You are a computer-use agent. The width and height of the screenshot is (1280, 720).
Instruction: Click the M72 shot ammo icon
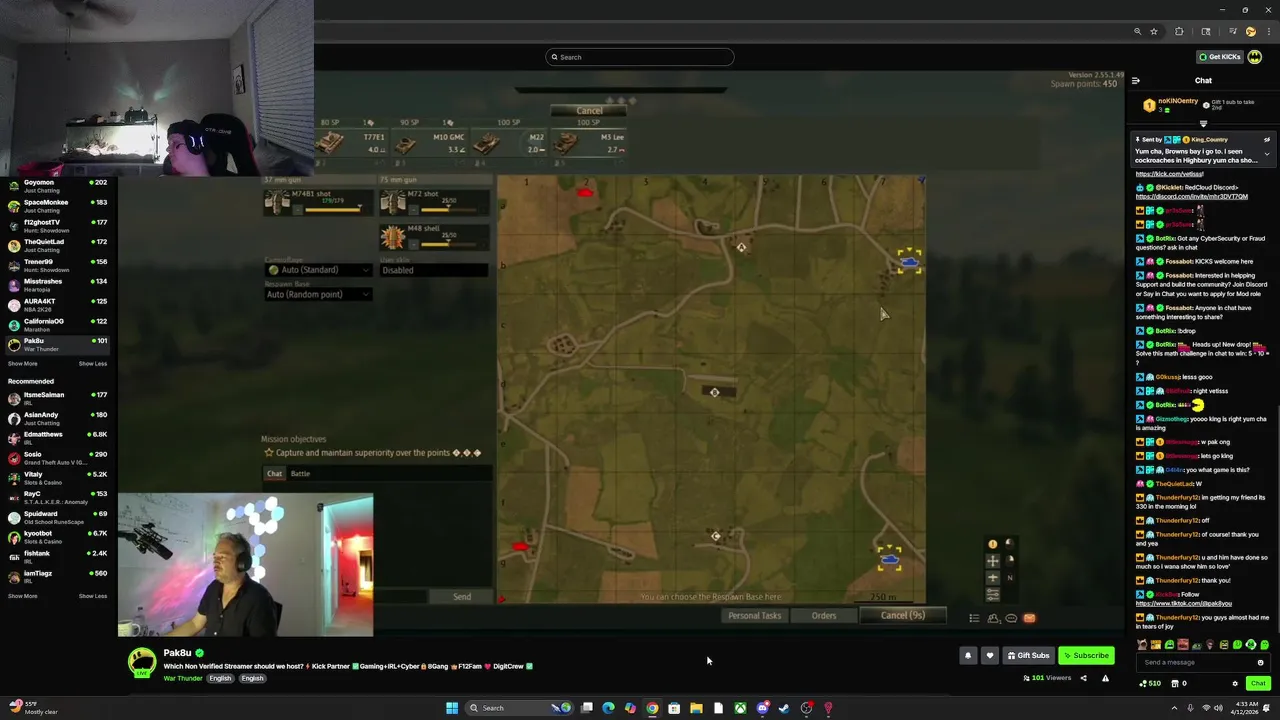click(x=393, y=202)
